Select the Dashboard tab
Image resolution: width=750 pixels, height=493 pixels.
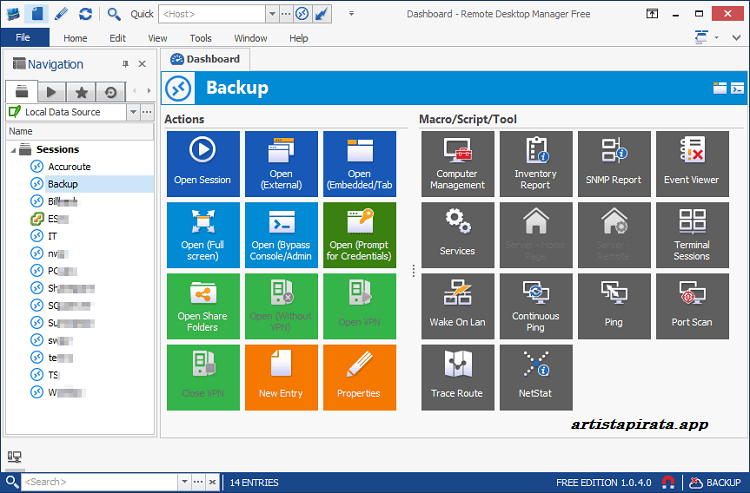tap(205, 59)
